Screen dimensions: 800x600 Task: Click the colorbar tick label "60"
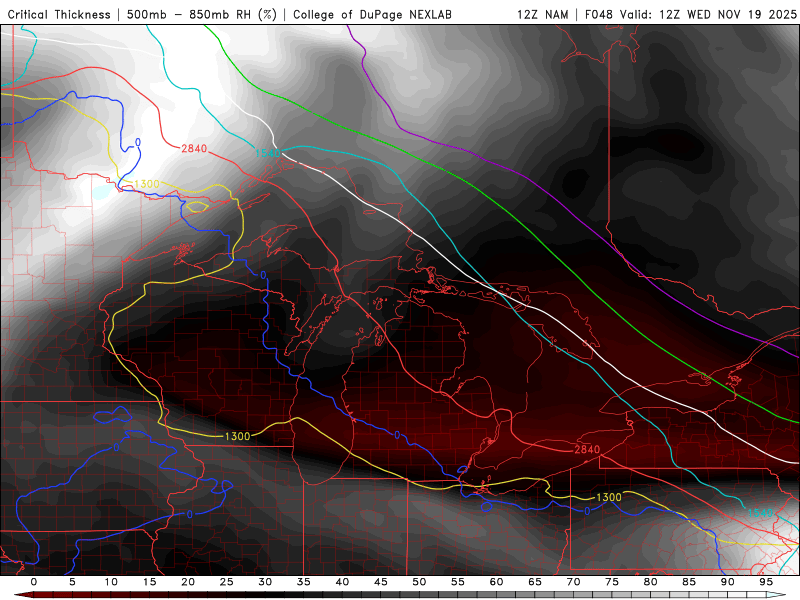pyautogui.click(x=496, y=582)
